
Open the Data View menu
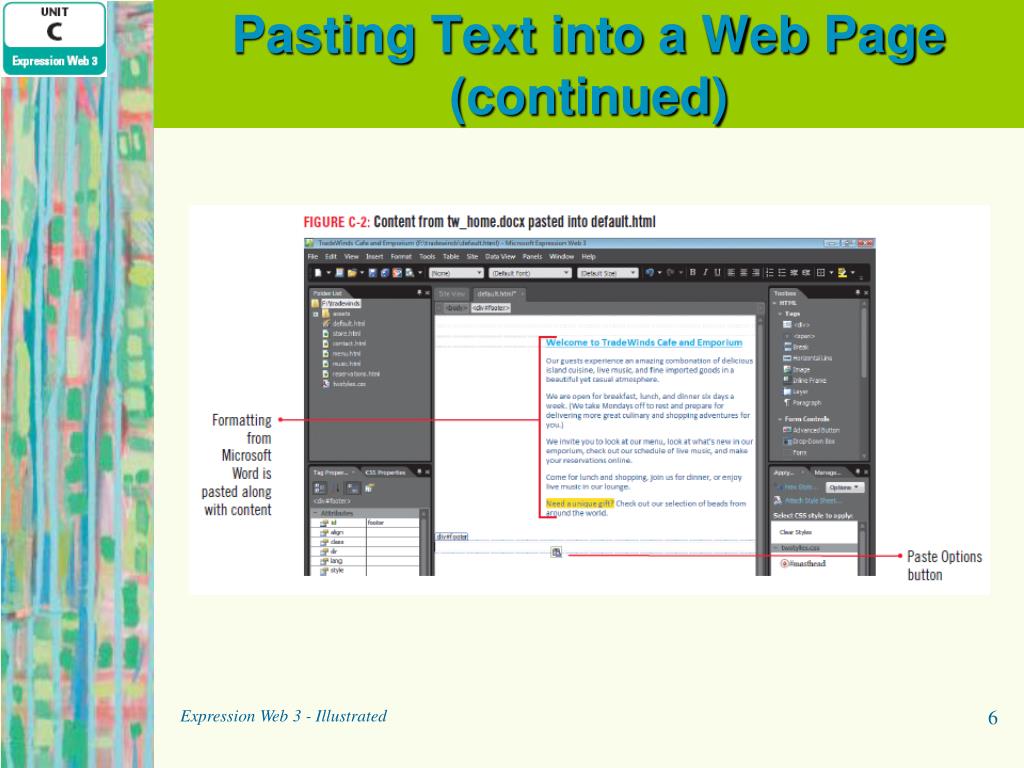click(x=500, y=257)
